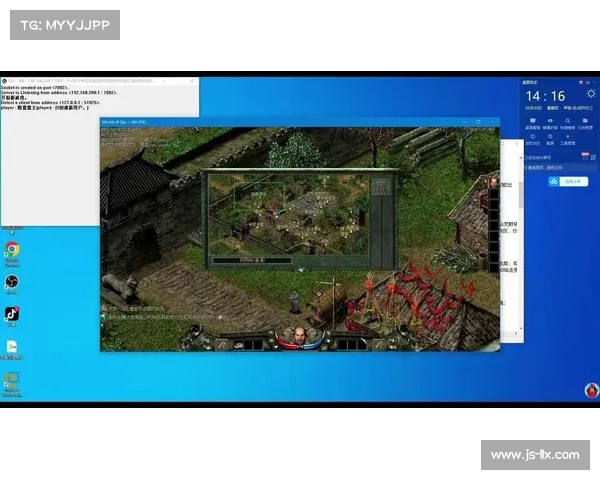Click the horse mount icon in left hotbar
600x480 pixels.
click(x=239, y=345)
